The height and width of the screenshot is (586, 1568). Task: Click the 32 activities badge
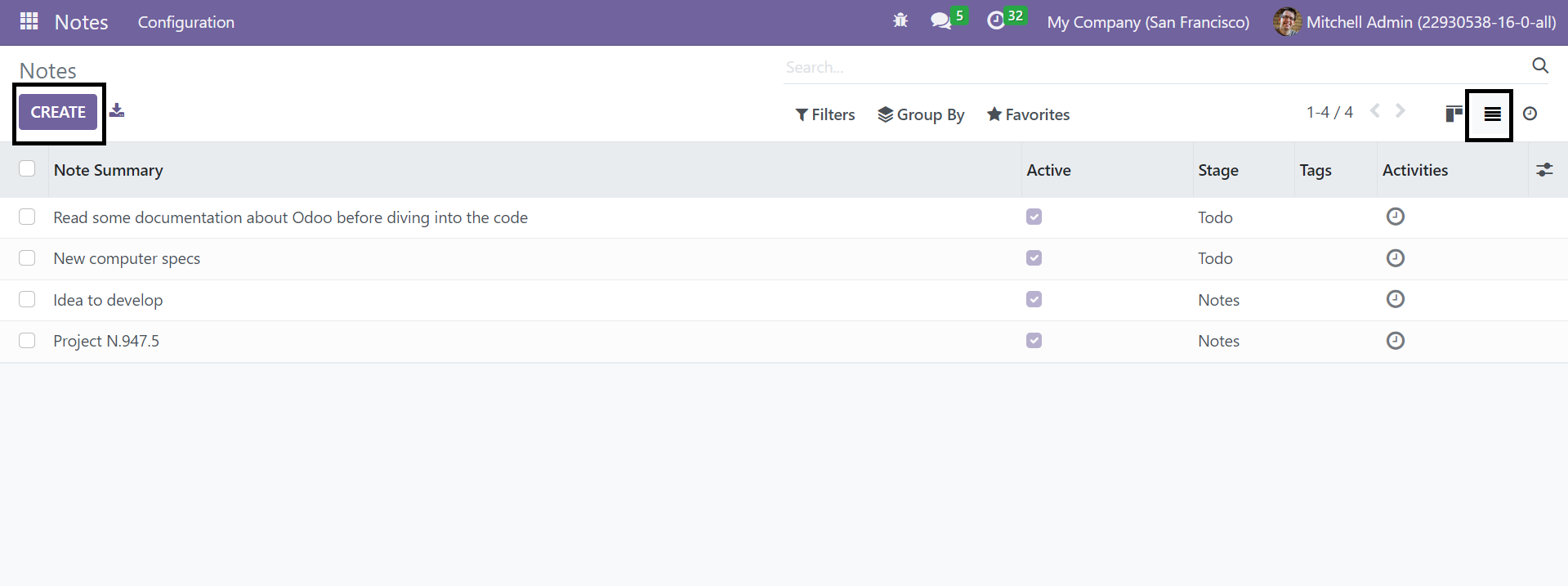[1015, 16]
